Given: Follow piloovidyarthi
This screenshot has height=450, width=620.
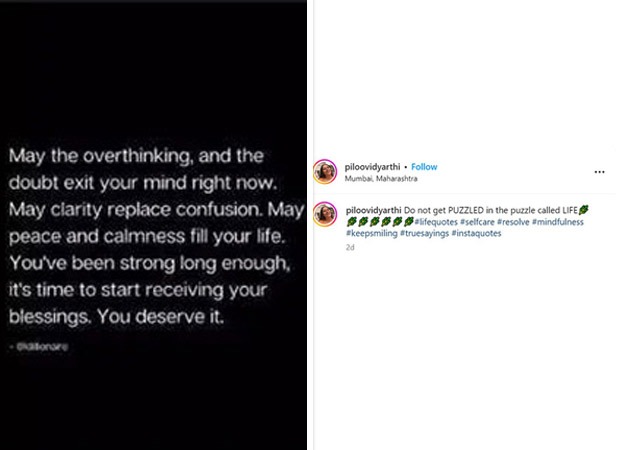Looking at the screenshot, I should click(425, 166).
